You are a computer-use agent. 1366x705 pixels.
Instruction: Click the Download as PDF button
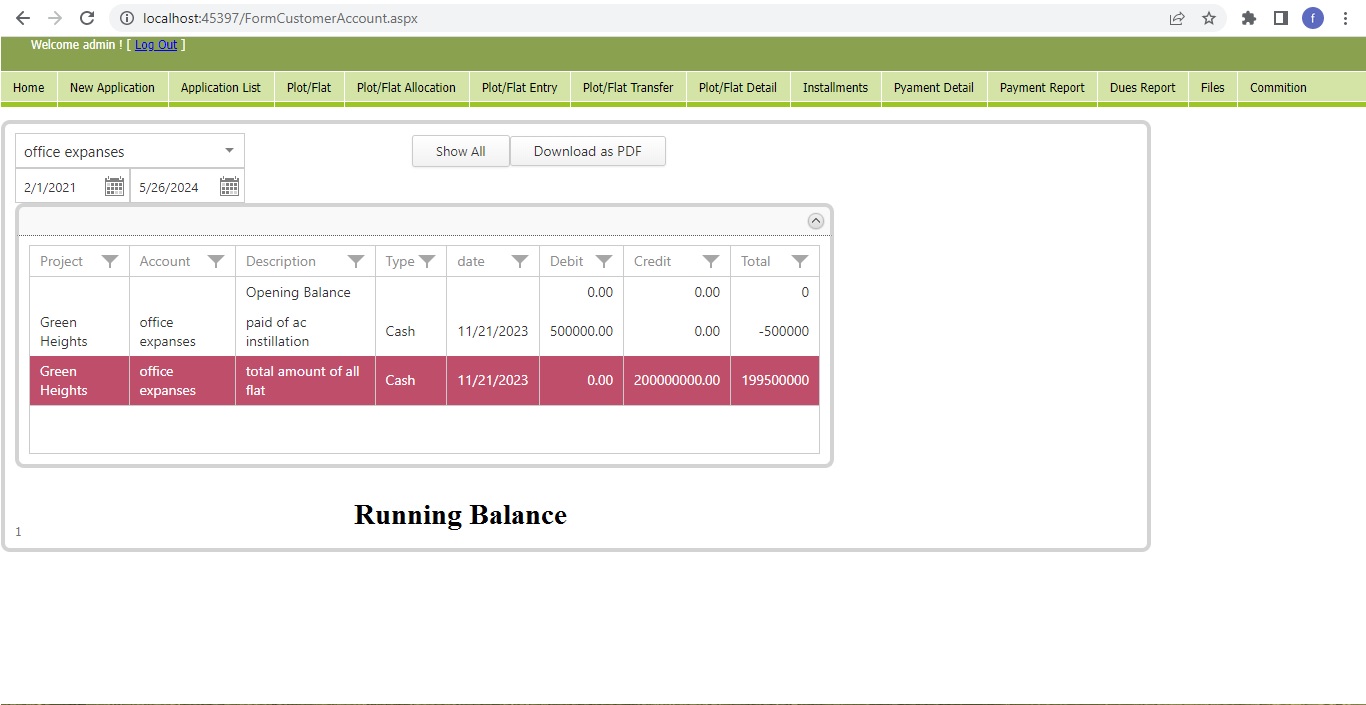coord(587,151)
